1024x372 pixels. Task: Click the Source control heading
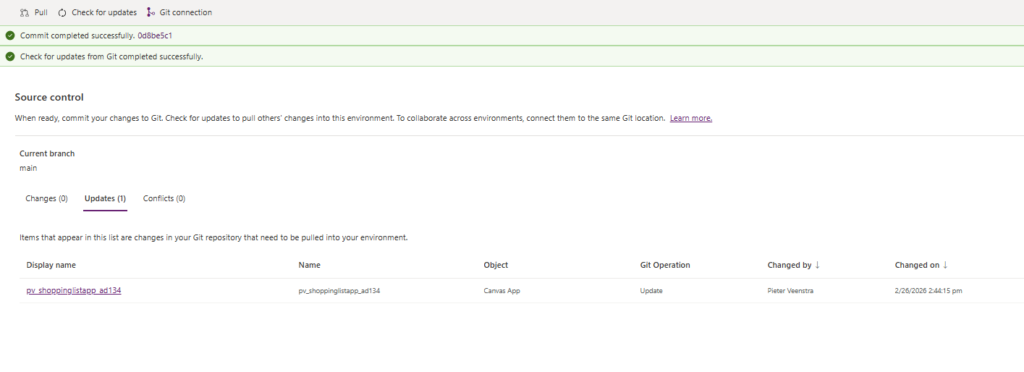[49, 97]
